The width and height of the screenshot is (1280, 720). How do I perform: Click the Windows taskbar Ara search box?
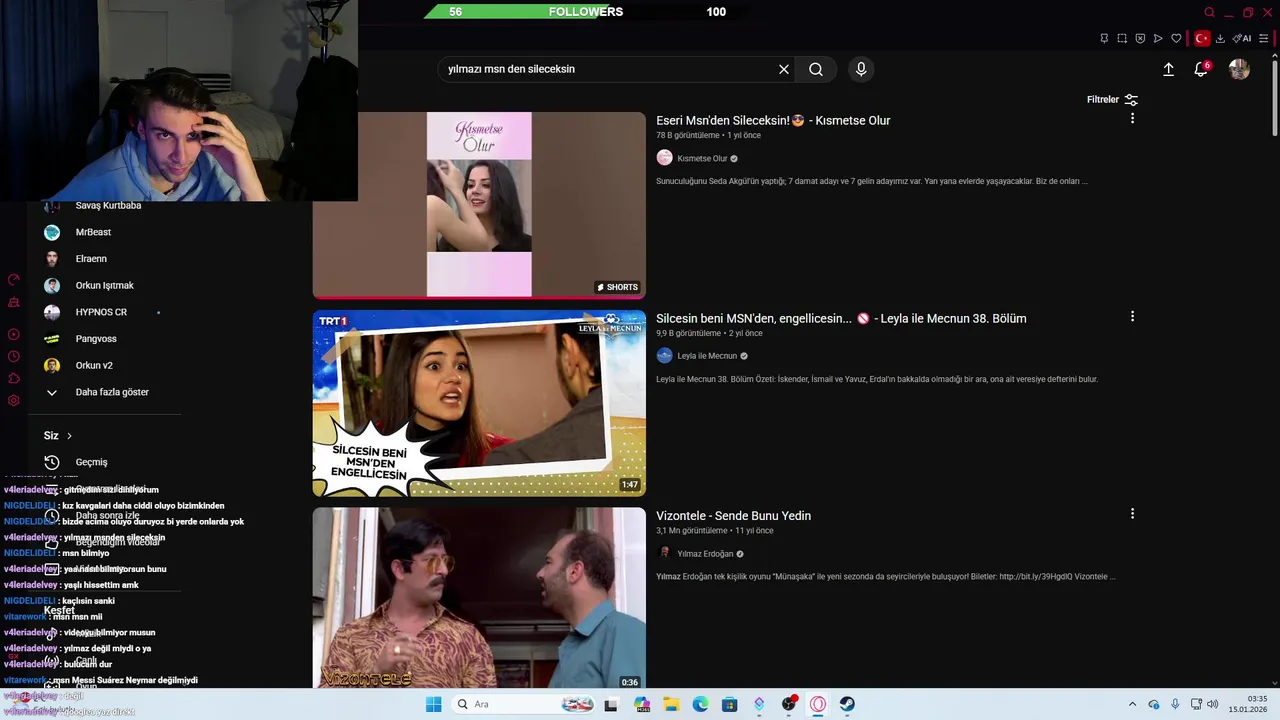[524, 704]
